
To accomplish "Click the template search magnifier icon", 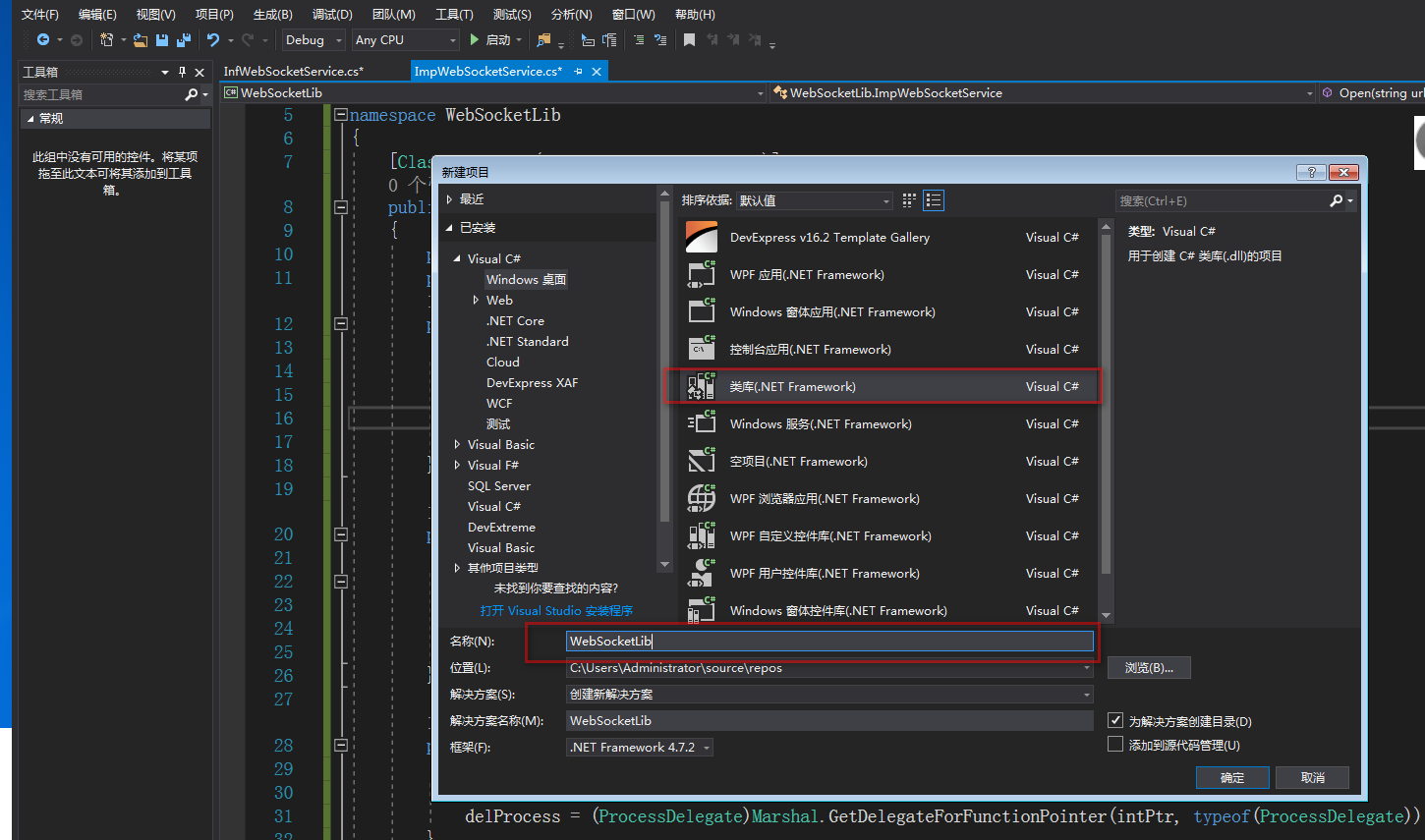I will pos(1336,200).
